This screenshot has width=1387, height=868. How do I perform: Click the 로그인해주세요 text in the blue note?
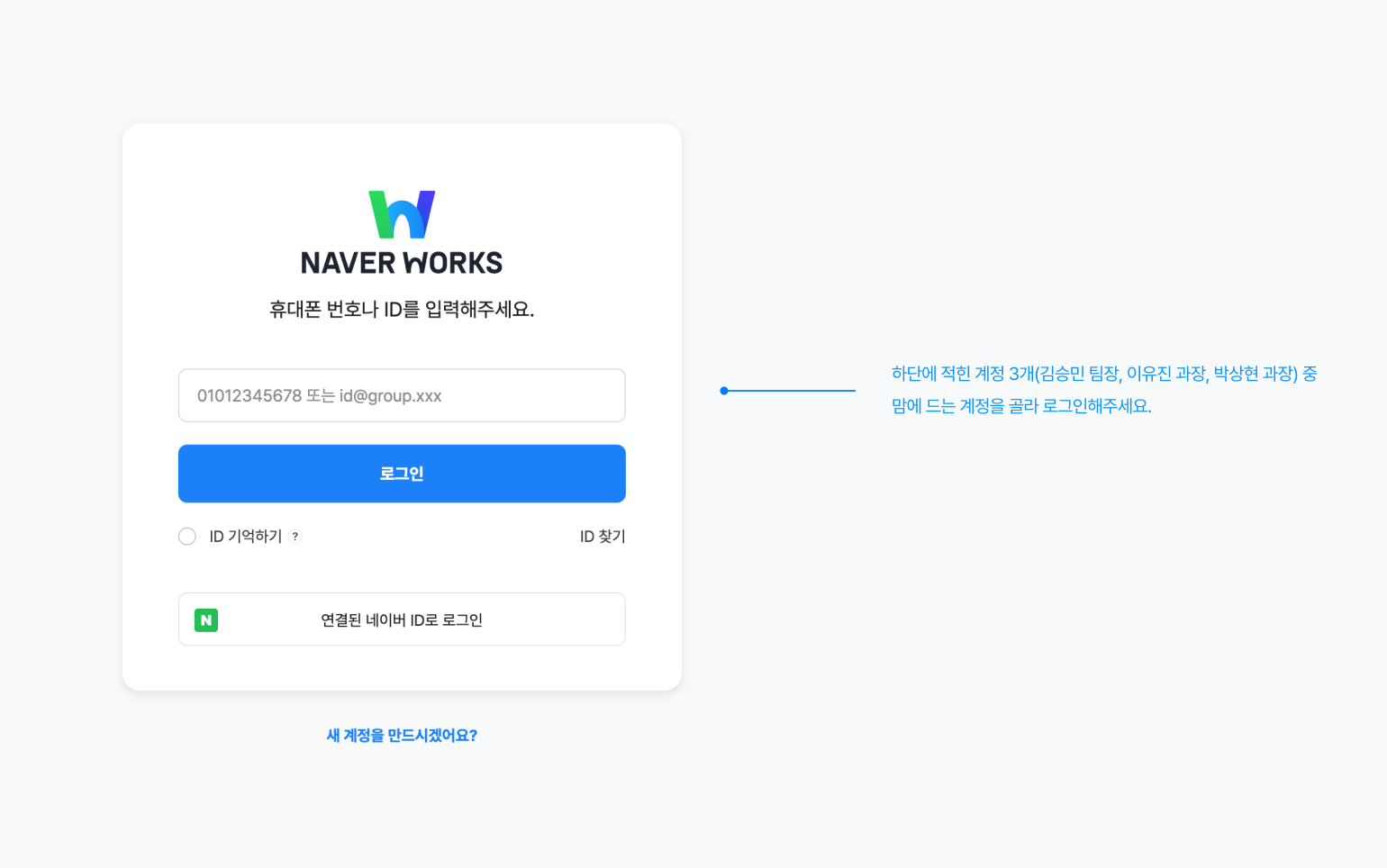coord(1097,406)
